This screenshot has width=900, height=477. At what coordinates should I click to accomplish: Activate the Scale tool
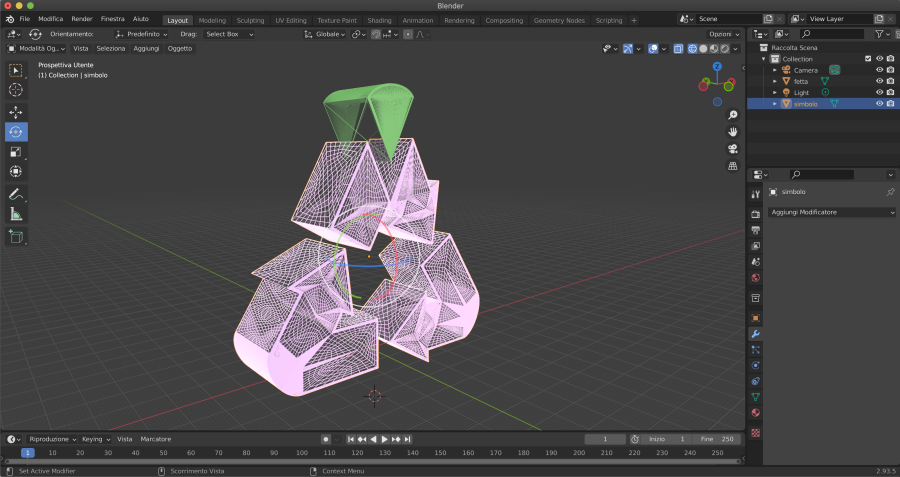click(16, 152)
